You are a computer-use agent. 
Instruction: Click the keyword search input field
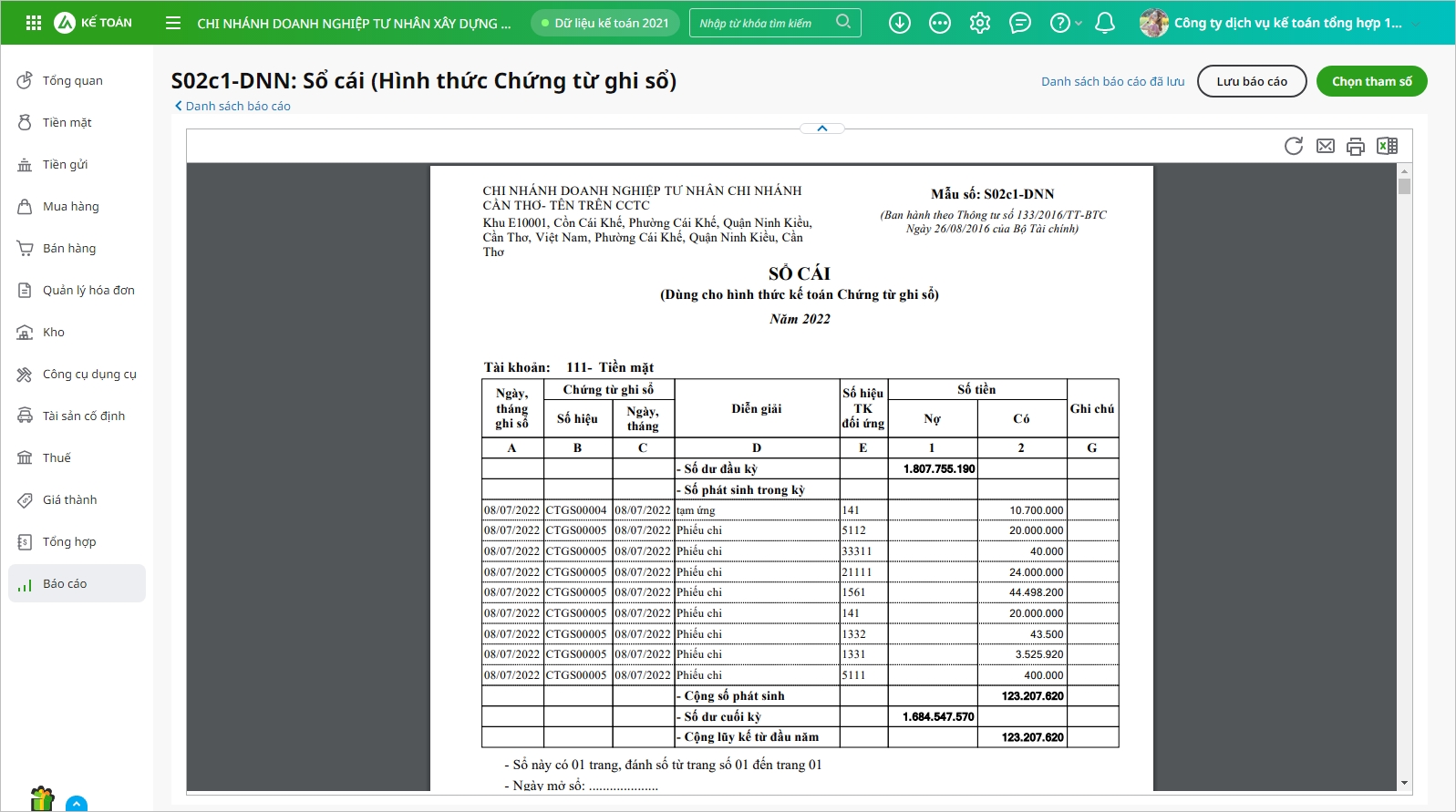[764, 23]
